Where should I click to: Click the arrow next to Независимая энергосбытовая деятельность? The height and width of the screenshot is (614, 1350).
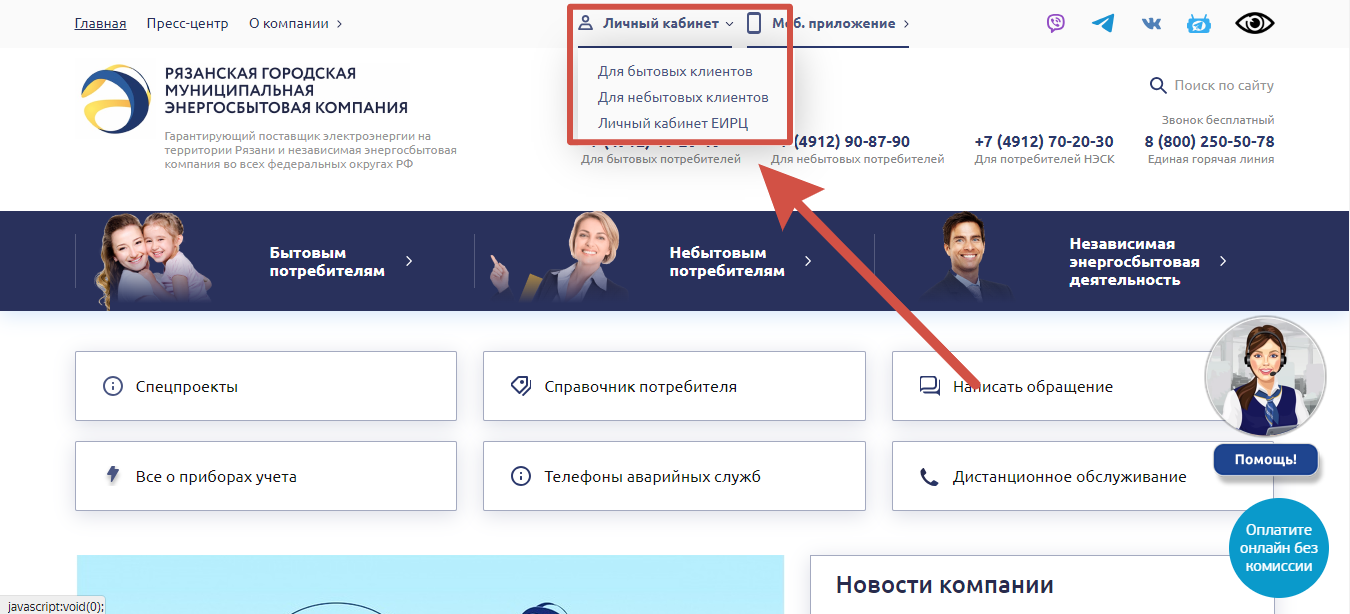(x=1223, y=261)
